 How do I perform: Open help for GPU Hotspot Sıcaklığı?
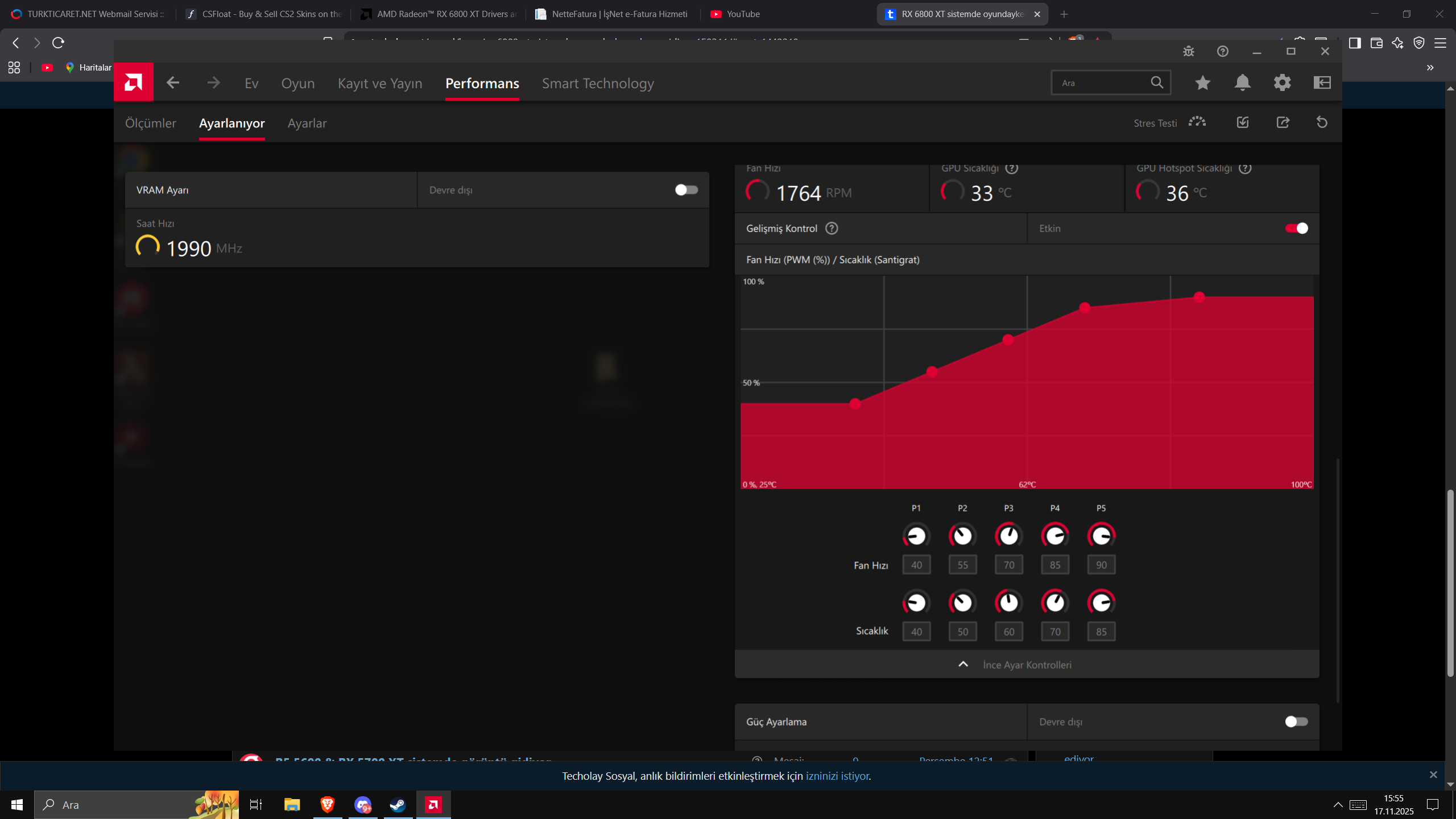1245,168
